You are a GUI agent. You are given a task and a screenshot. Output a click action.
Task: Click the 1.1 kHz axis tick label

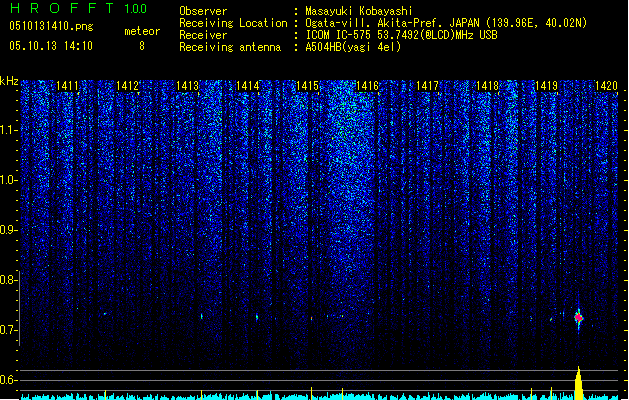(9, 130)
